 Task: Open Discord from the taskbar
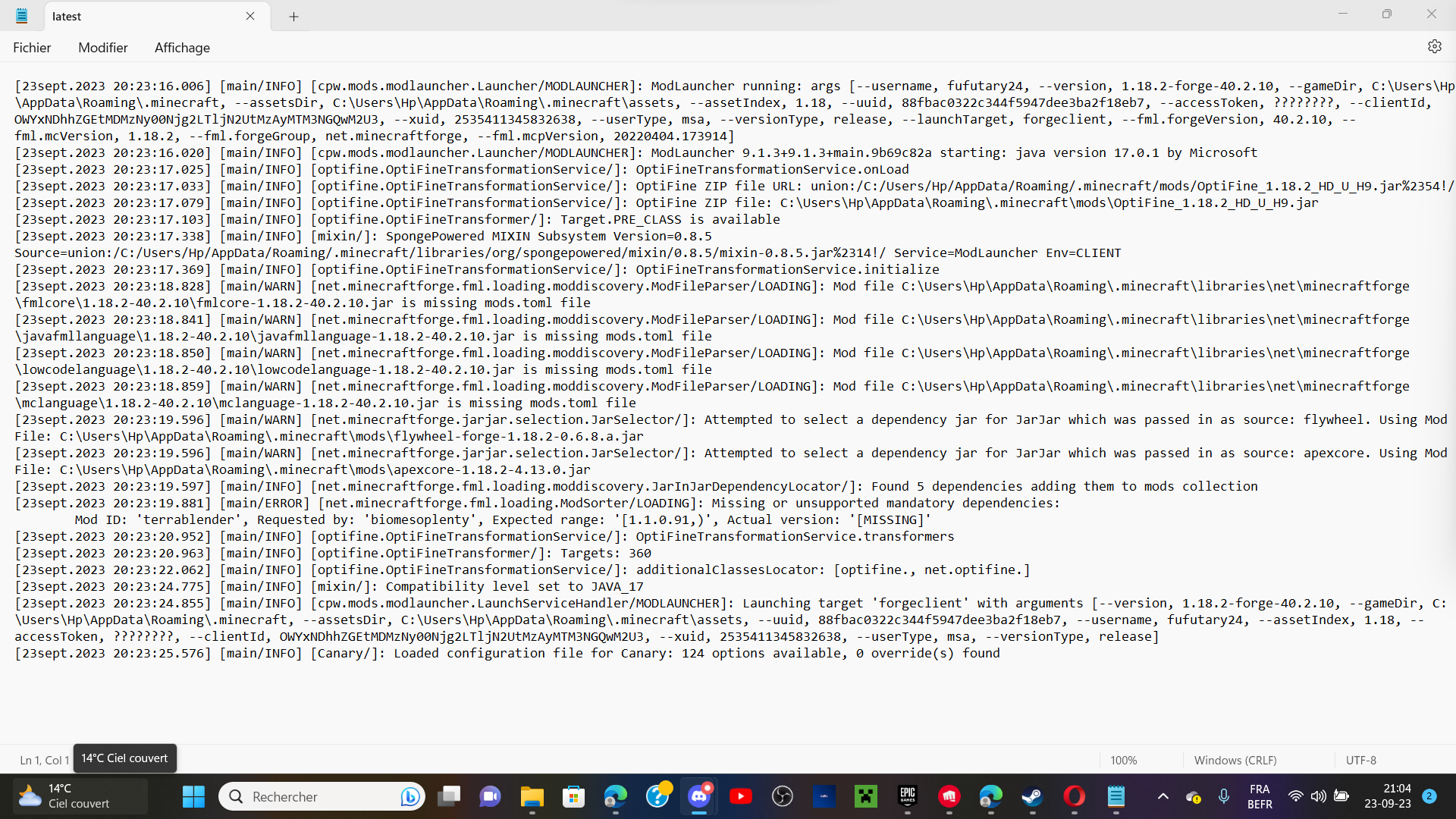coord(699,796)
